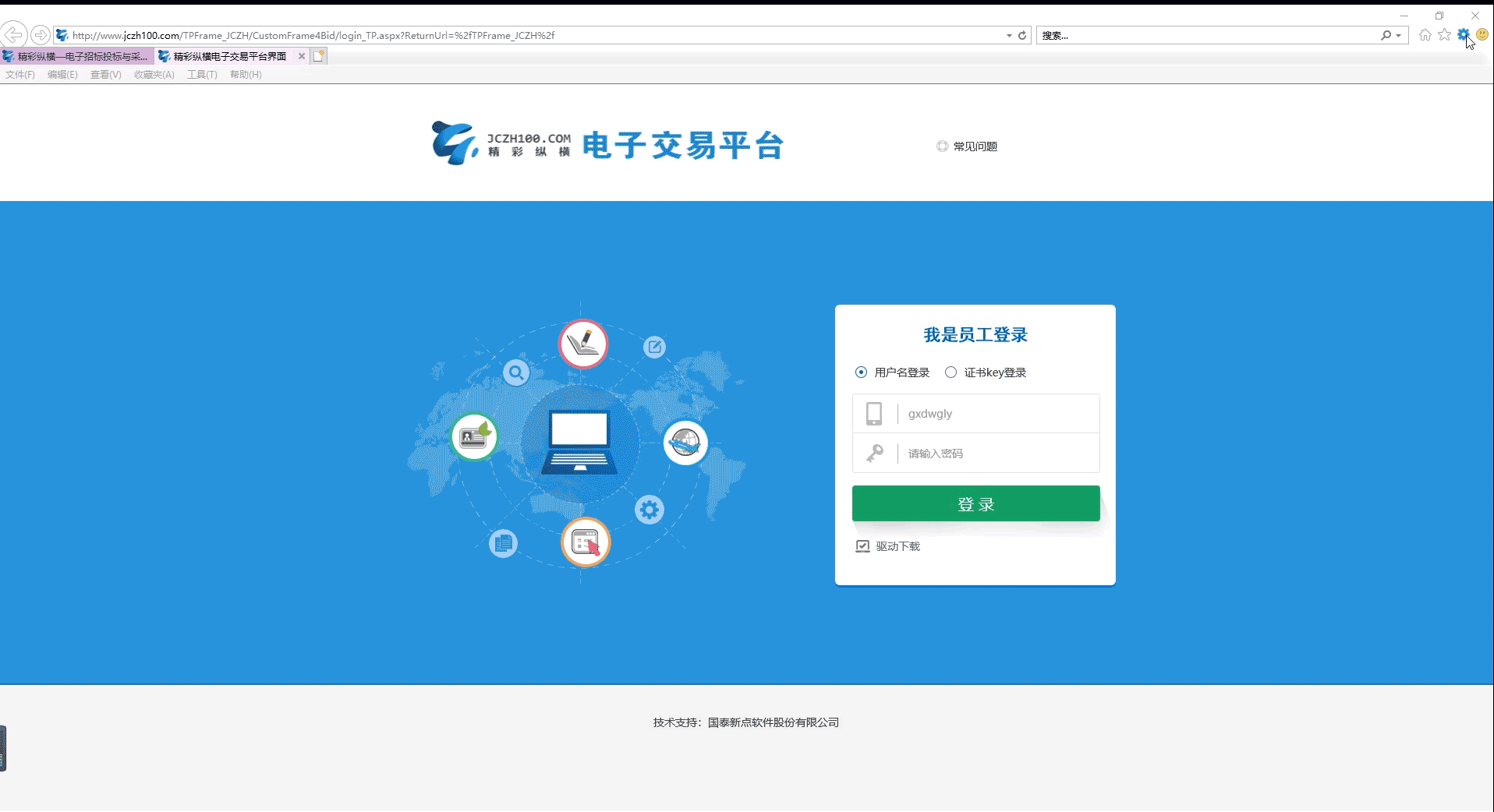The image size is (1494, 812).
Task: Click the JCZH100.COM 精彩纵横 logo
Action: point(501,143)
